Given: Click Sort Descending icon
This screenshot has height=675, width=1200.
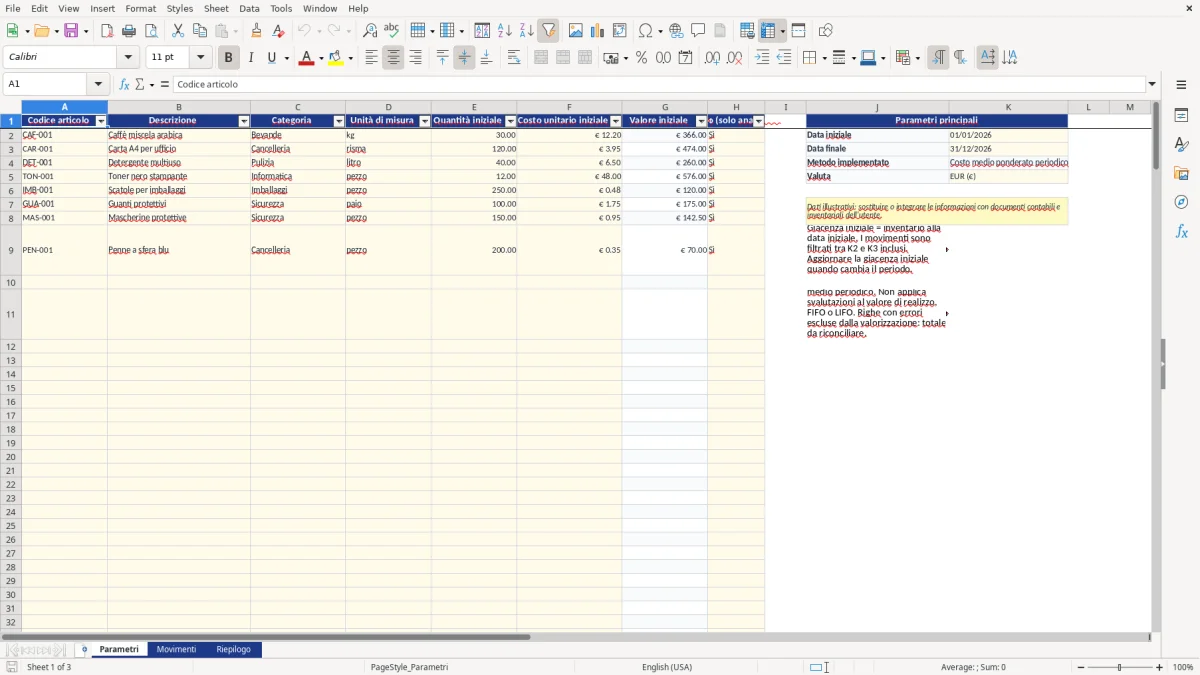Looking at the screenshot, I should 526,31.
